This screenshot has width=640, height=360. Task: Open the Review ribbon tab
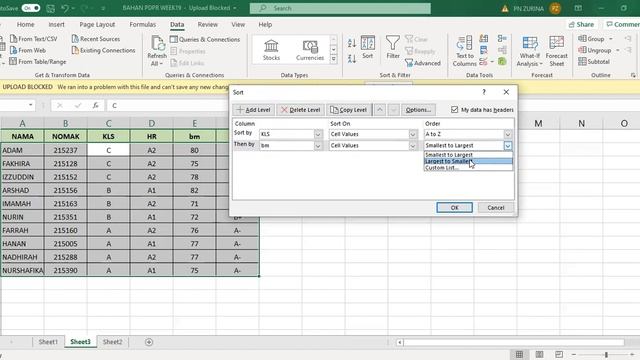tap(208, 24)
